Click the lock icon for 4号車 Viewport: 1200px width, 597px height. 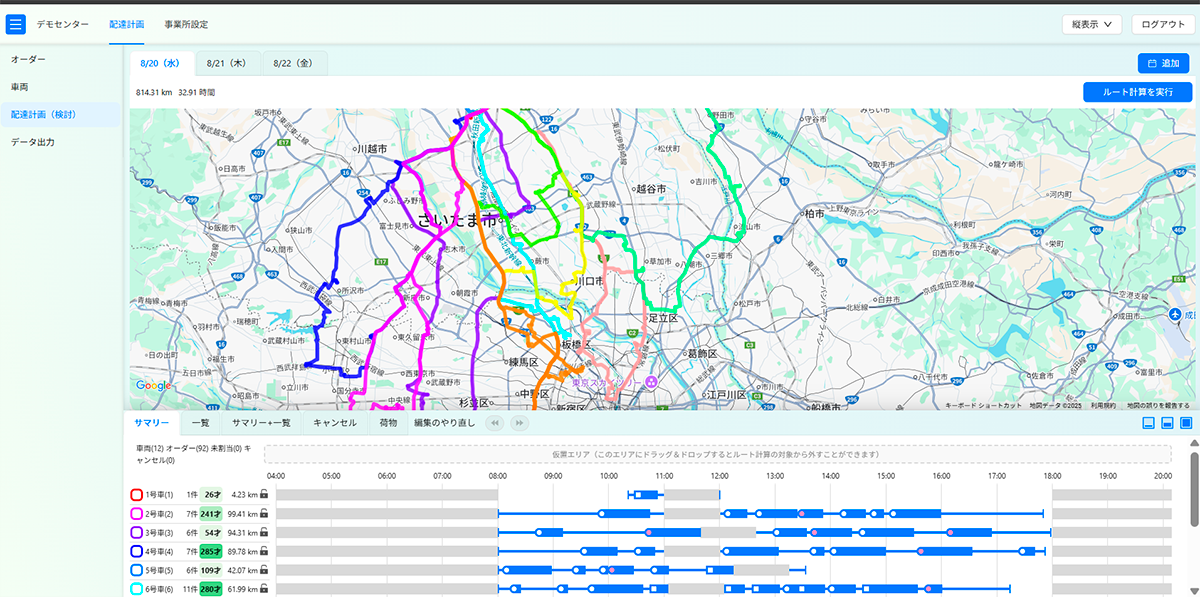pos(264,551)
